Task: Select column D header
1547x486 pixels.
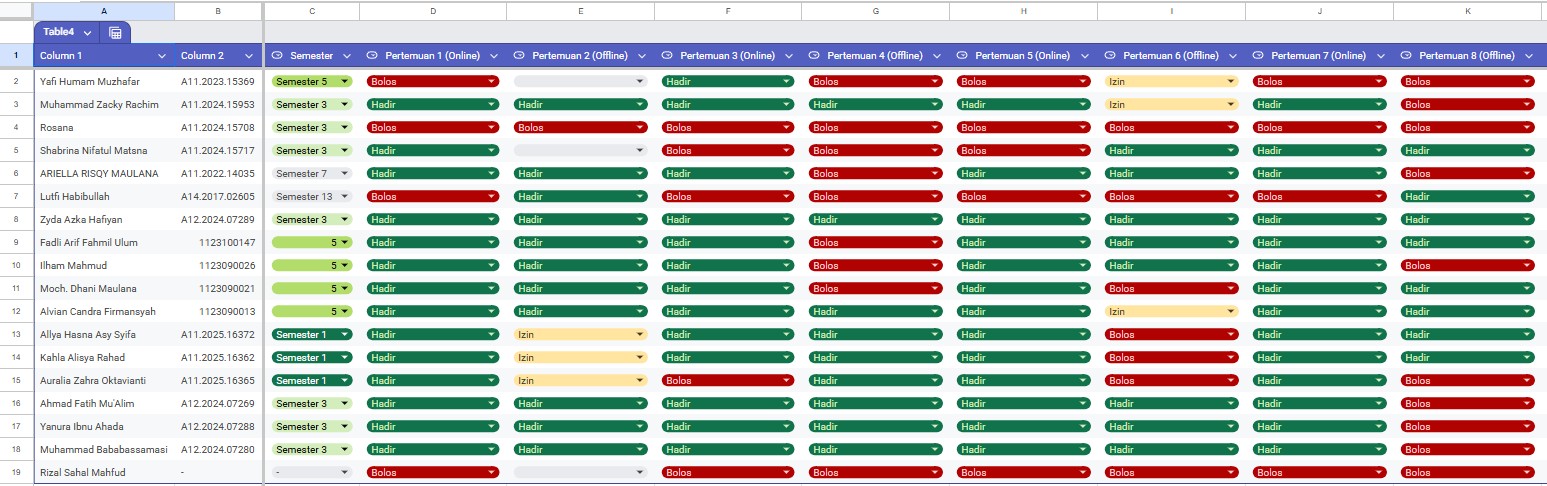Action: click(x=432, y=10)
